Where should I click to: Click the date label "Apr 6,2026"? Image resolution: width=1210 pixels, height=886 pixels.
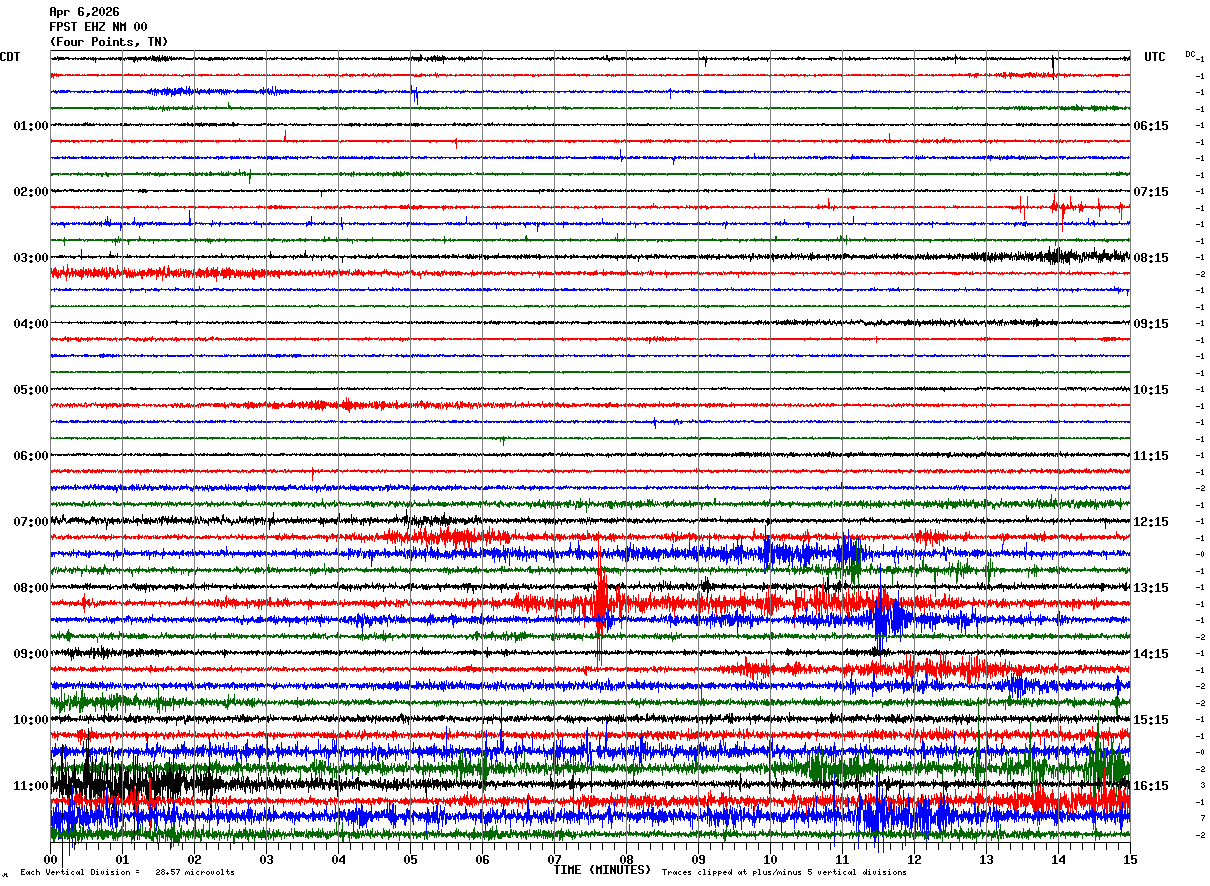pos(84,12)
